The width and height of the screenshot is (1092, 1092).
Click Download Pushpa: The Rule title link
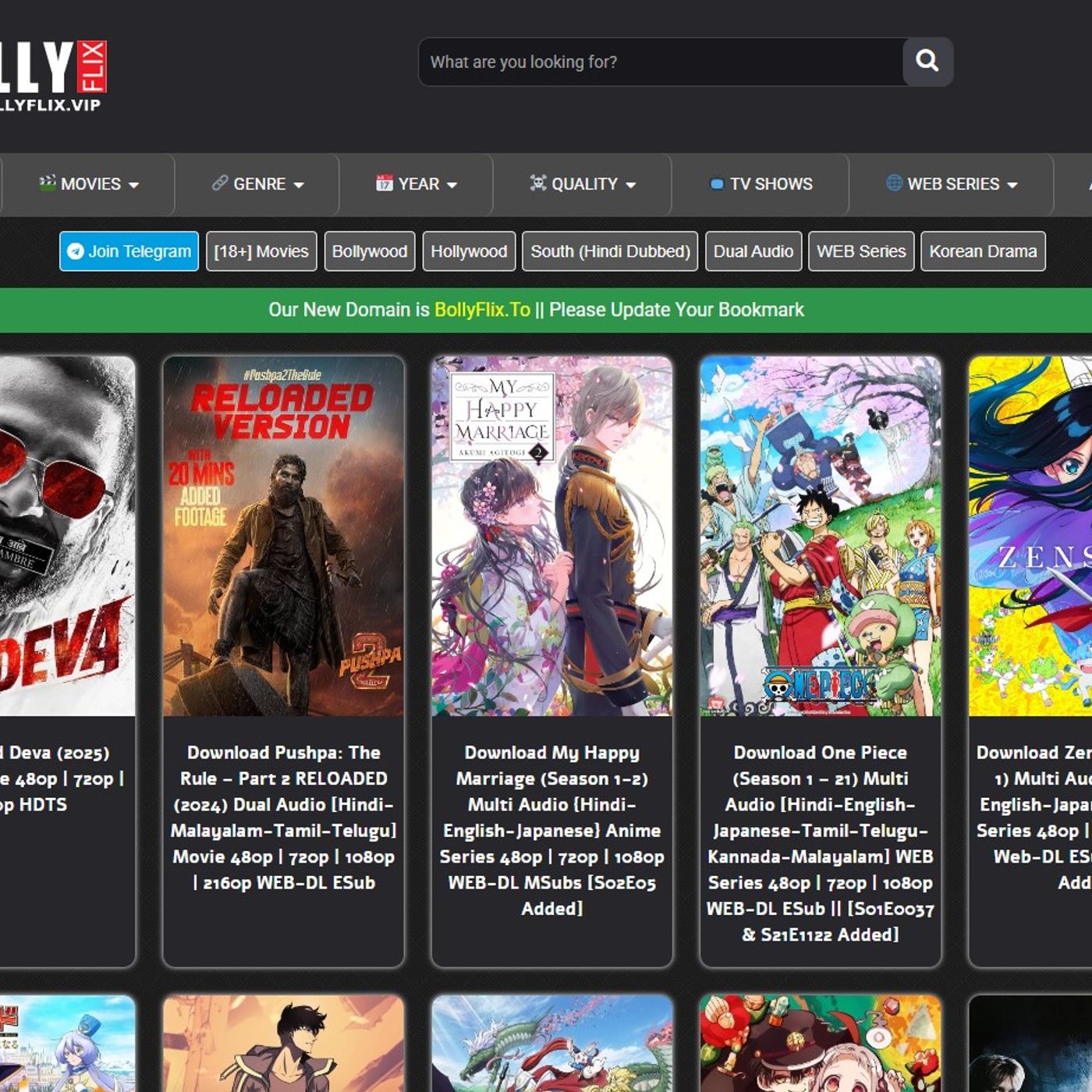coord(284,817)
